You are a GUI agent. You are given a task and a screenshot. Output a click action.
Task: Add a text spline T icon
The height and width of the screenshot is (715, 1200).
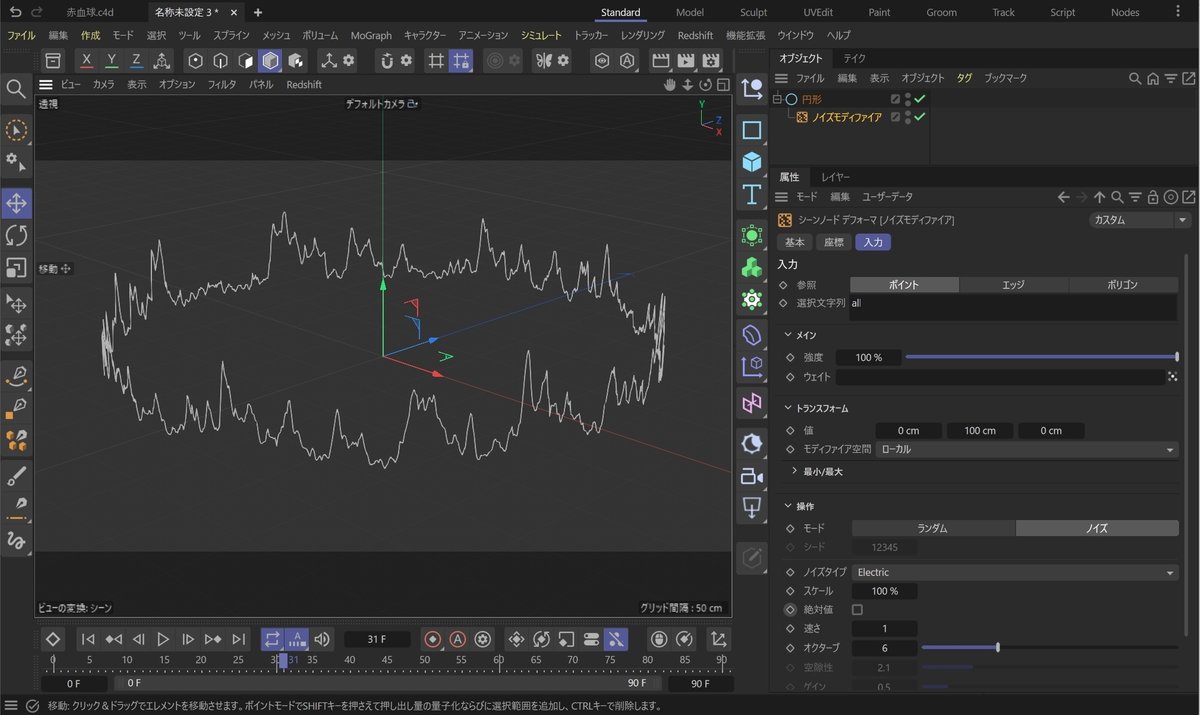click(x=752, y=194)
